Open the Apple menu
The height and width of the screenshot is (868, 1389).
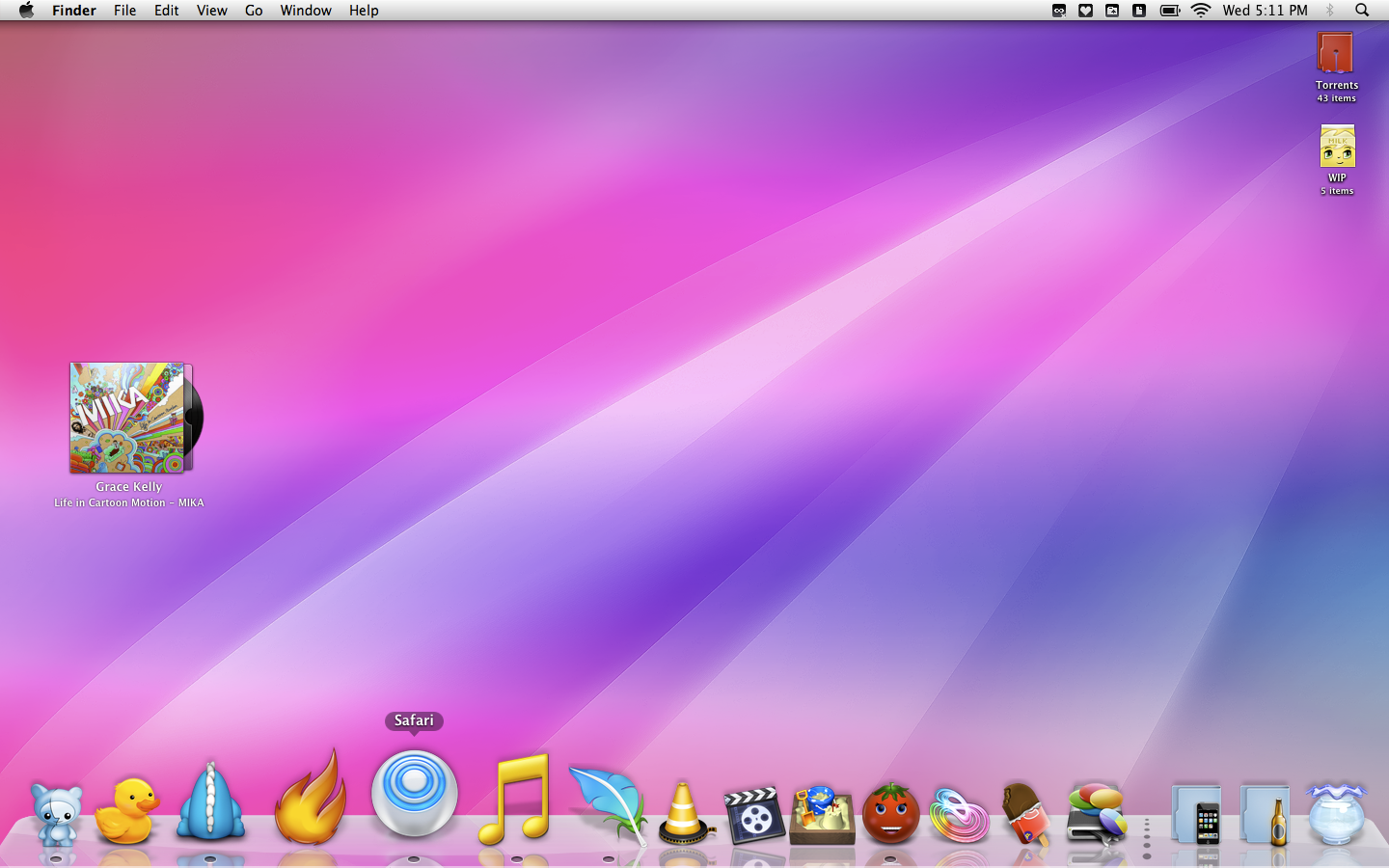[26, 11]
